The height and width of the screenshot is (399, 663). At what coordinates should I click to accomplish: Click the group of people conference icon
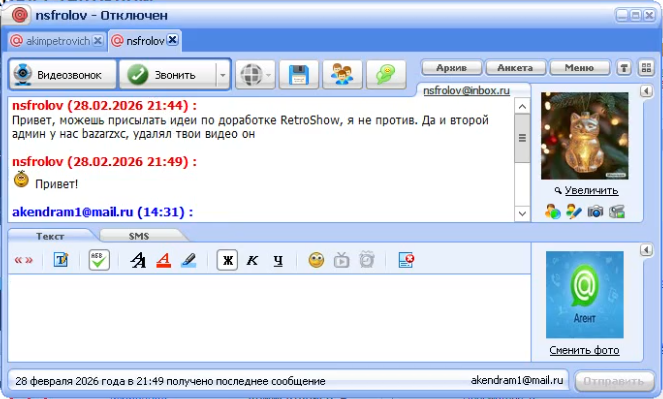click(x=342, y=75)
